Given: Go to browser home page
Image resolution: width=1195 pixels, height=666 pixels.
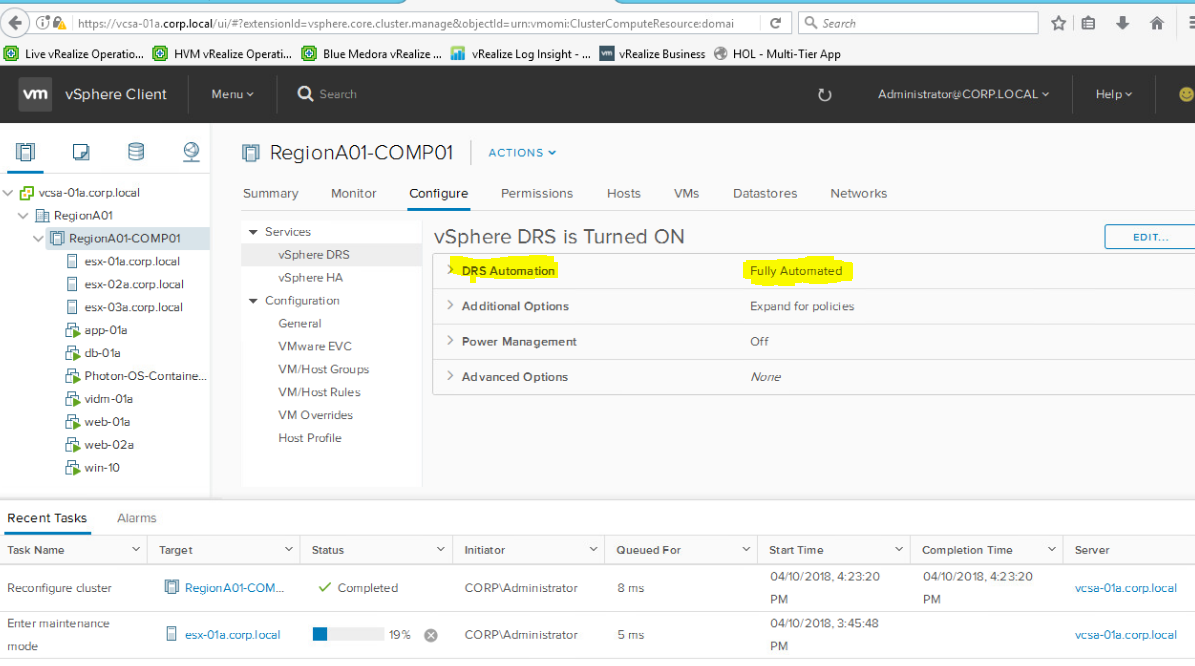Looking at the screenshot, I should (x=1156, y=23).
